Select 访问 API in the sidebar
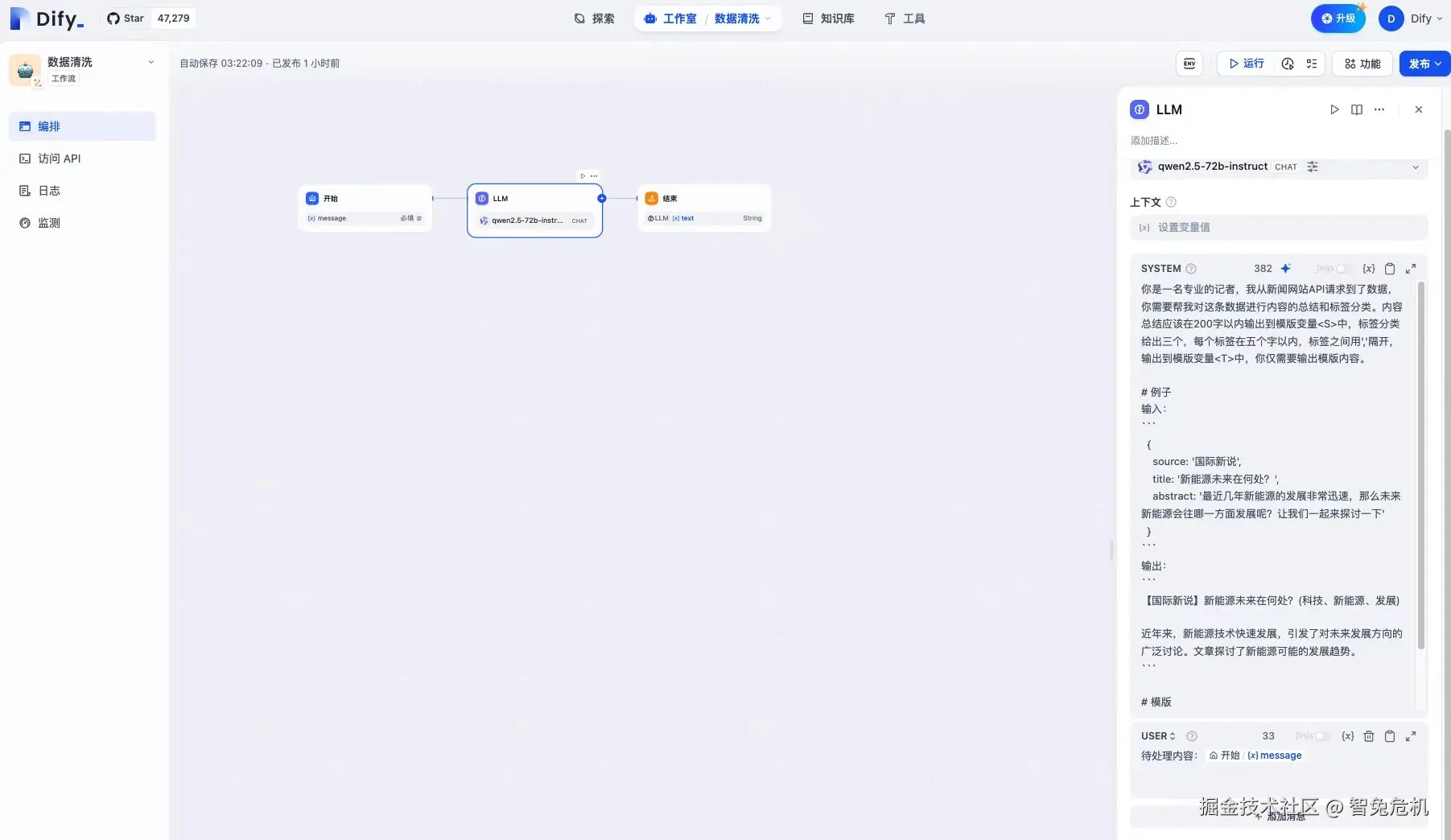Viewport: 1451px width, 840px height. click(x=82, y=159)
